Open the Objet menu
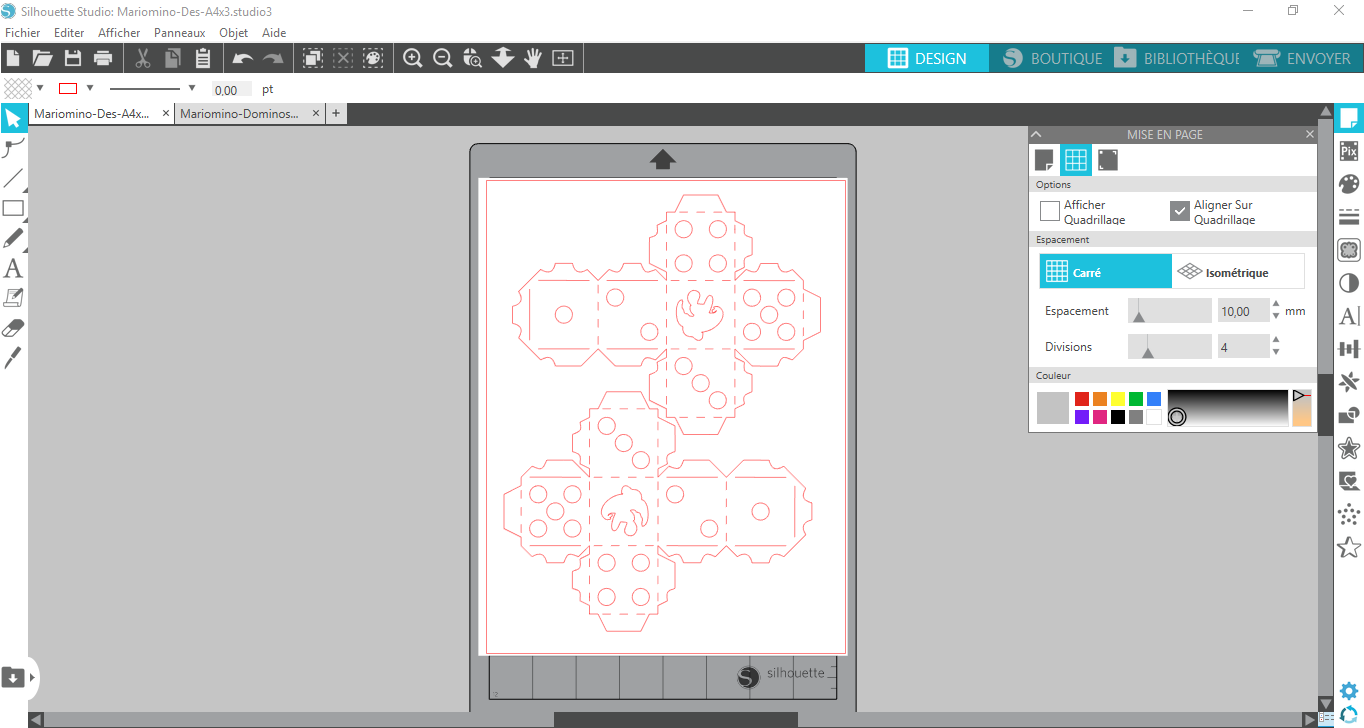 233,33
